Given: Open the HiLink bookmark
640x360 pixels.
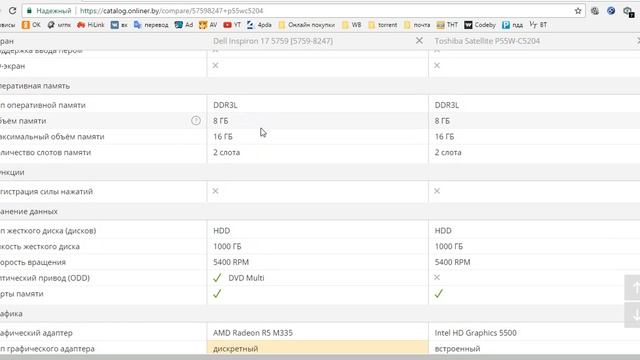Looking at the screenshot, I should pos(91,25).
